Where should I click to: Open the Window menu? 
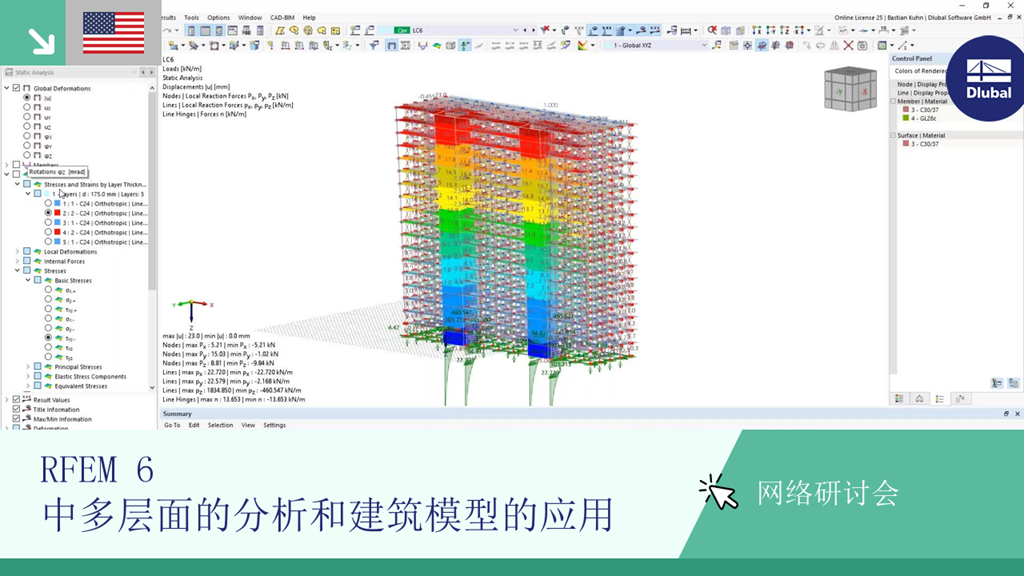[x=249, y=18]
